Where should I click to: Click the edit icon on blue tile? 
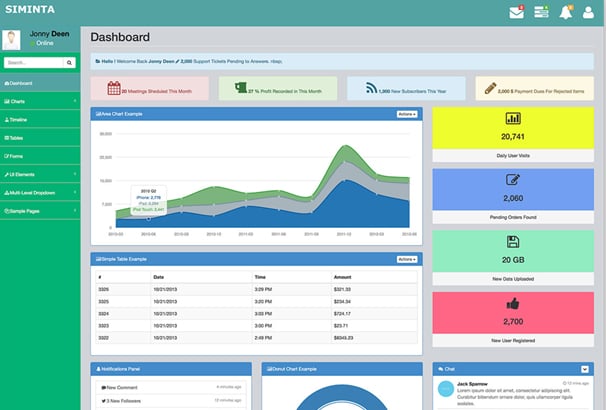[513, 180]
